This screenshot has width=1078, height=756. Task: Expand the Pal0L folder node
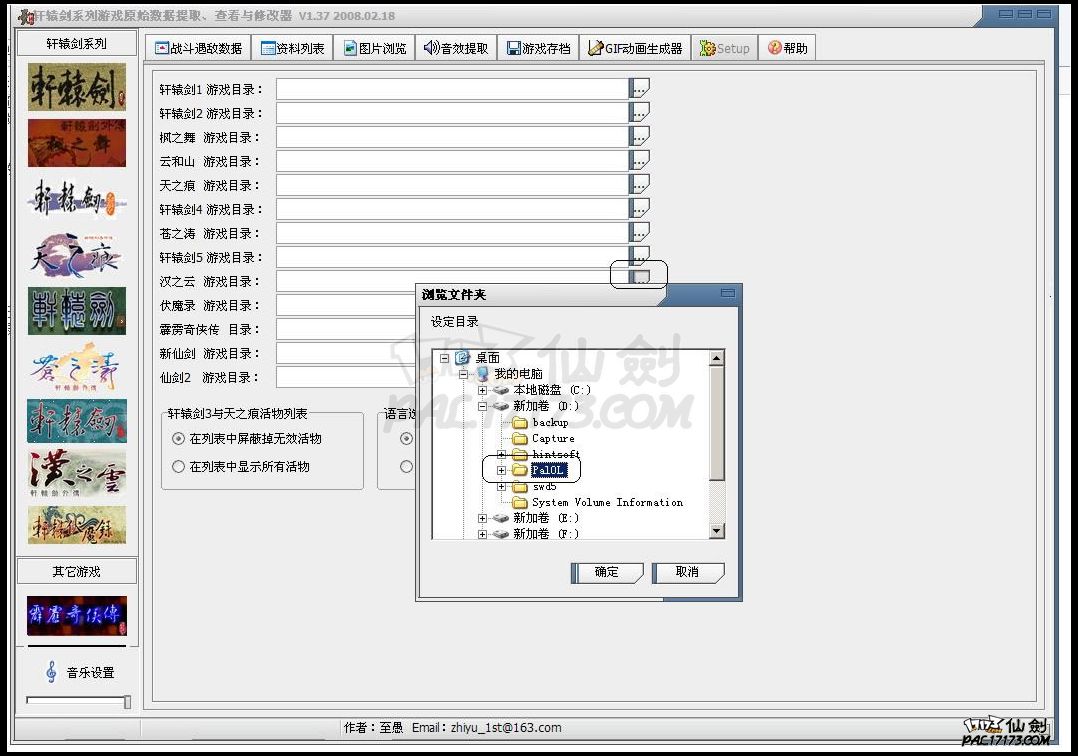point(501,470)
